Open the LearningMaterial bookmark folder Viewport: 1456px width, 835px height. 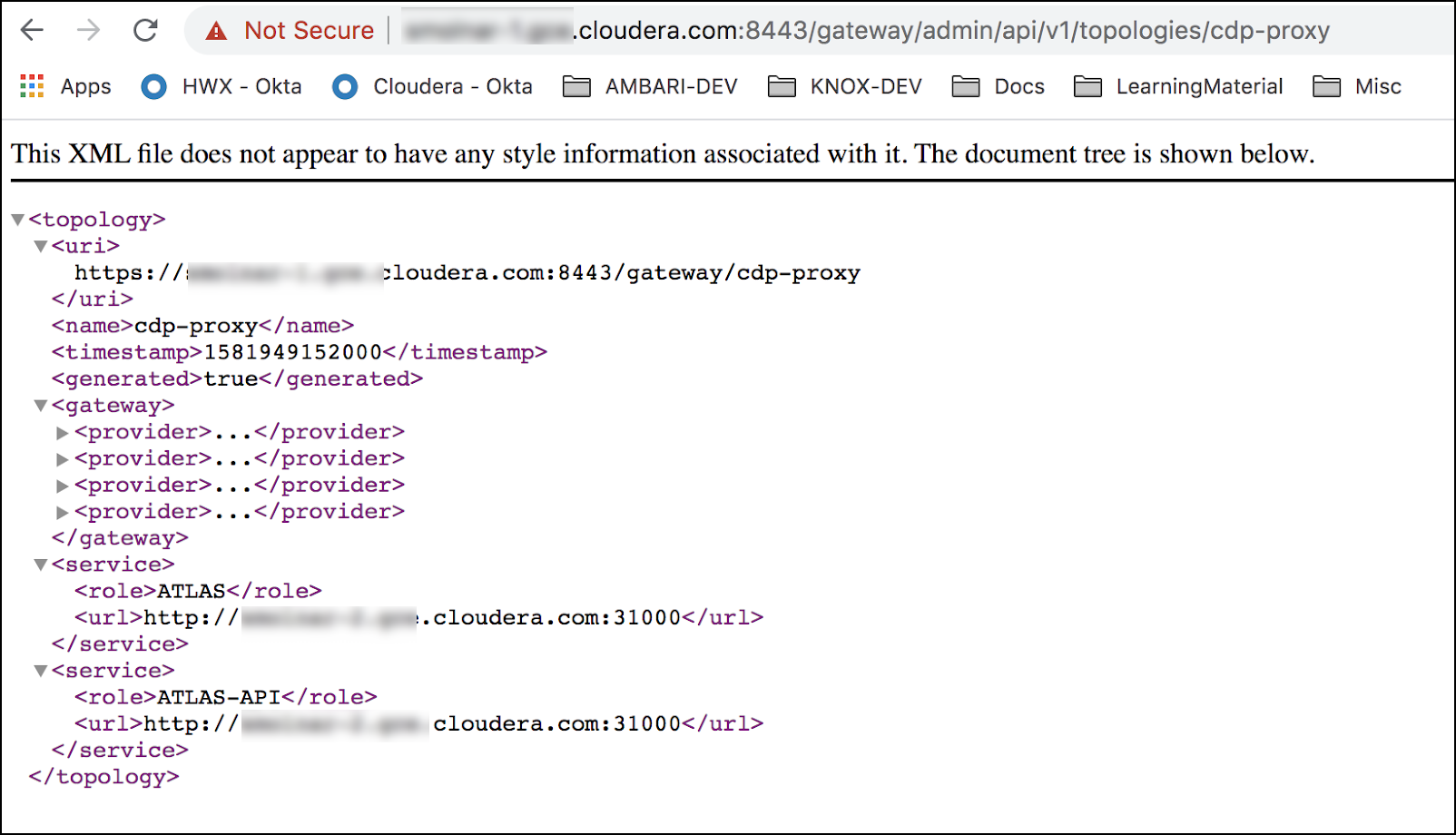1178,86
